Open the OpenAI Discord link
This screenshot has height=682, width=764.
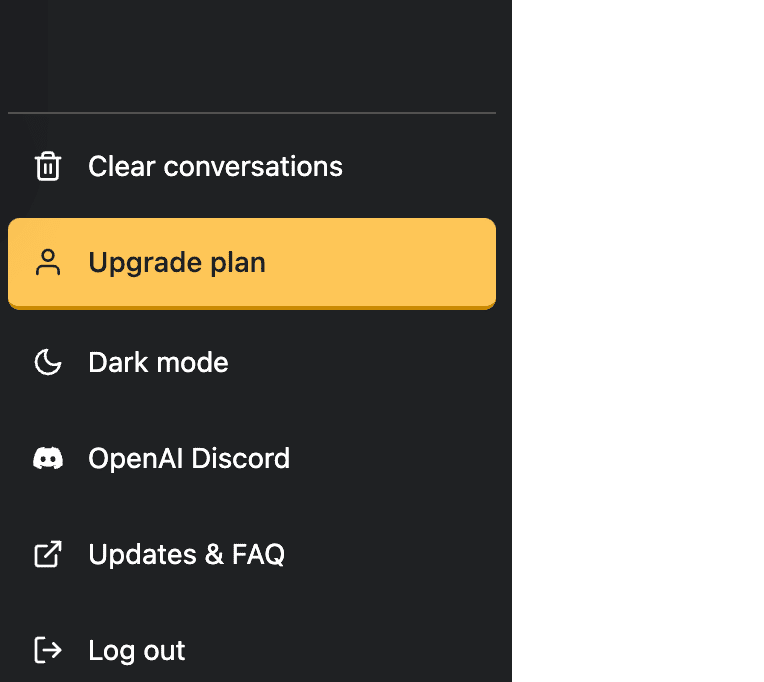tap(189, 458)
